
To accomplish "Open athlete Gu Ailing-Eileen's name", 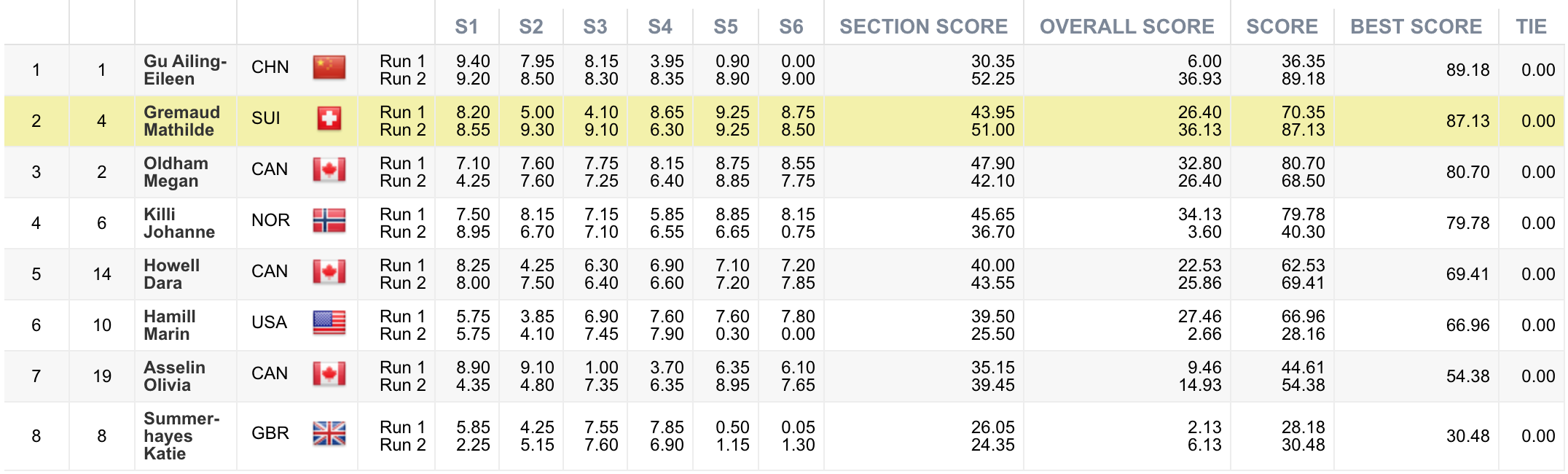I will pos(185,70).
